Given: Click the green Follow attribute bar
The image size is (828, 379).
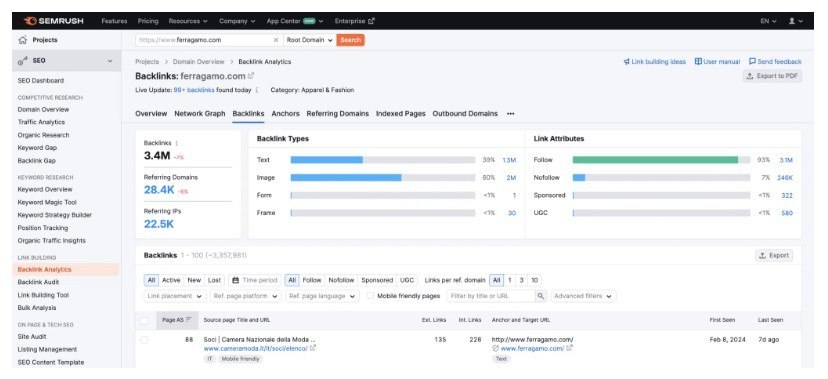Looking at the screenshot, I should (x=655, y=160).
